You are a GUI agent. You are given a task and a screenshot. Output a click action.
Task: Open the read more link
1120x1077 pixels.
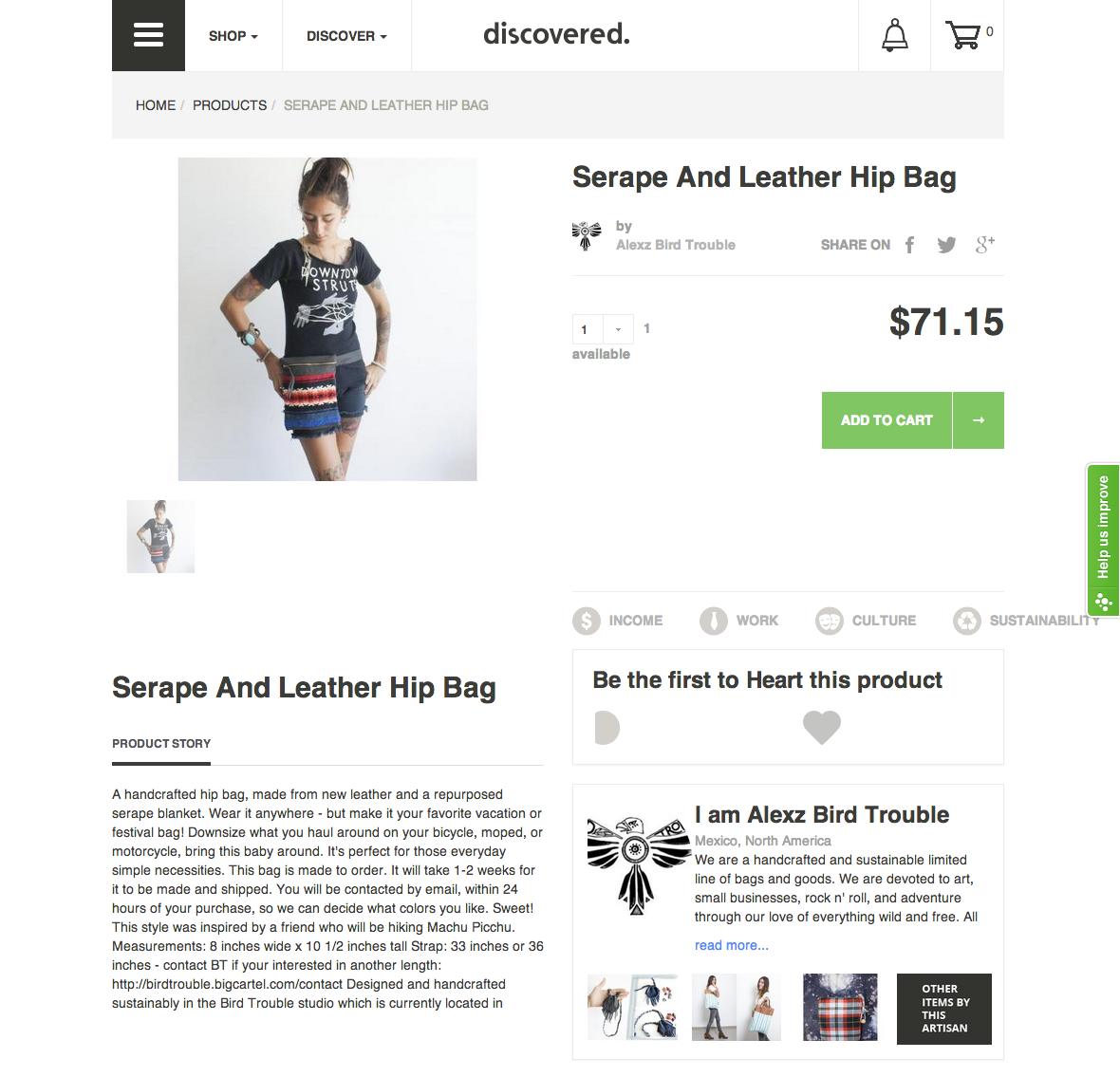pos(732,945)
